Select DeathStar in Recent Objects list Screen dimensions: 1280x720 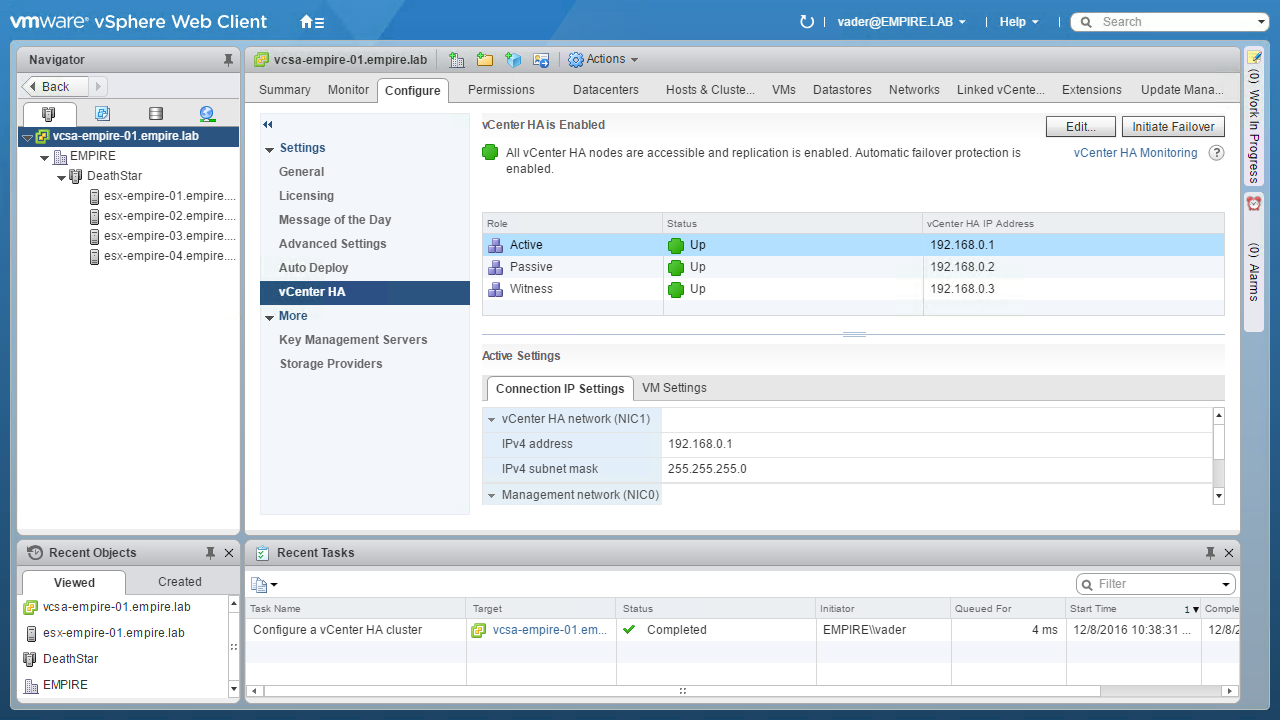[71, 659]
